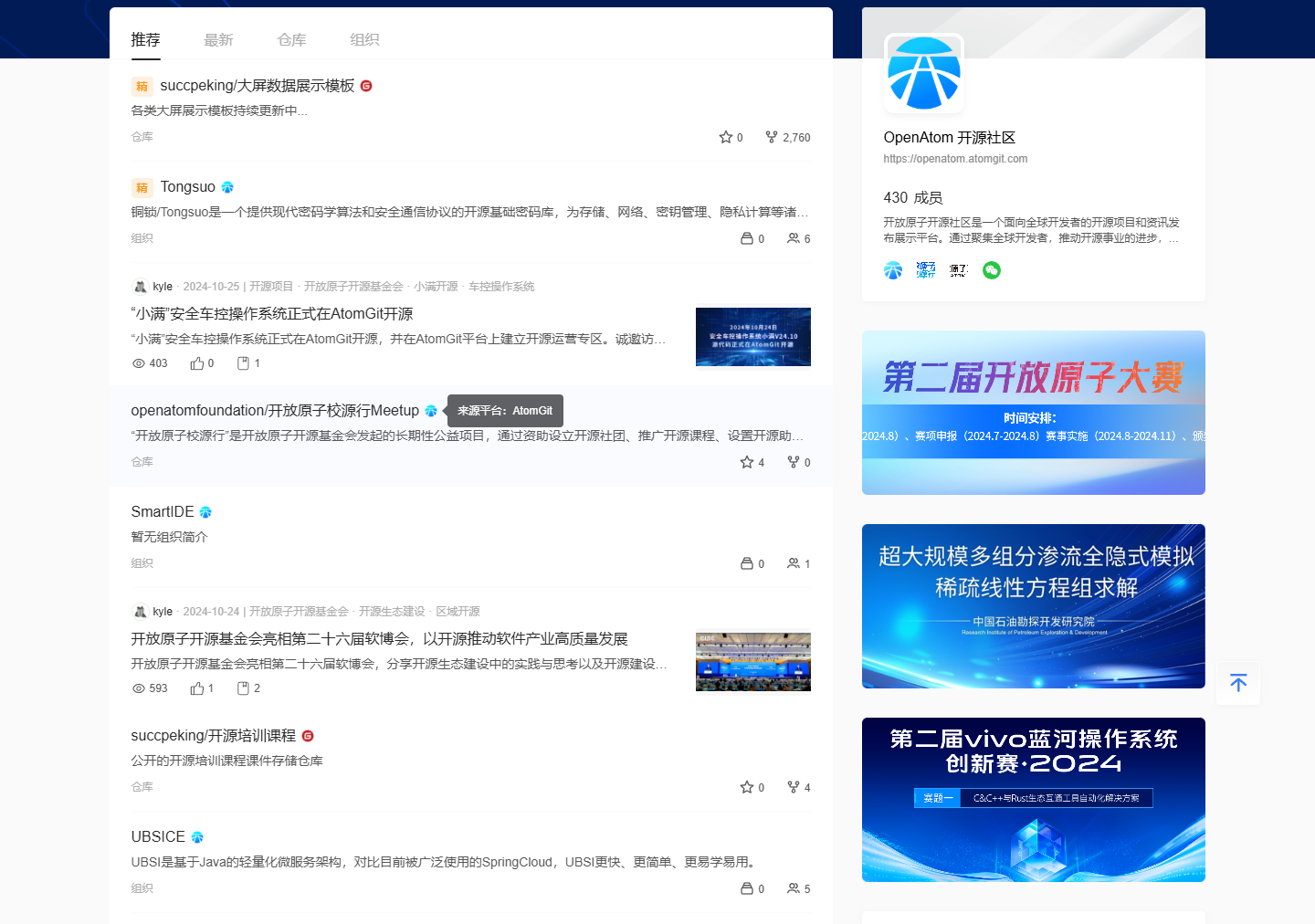The image size is (1315, 924).
Task: Open the UBSICE organization
Action: [158, 837]
